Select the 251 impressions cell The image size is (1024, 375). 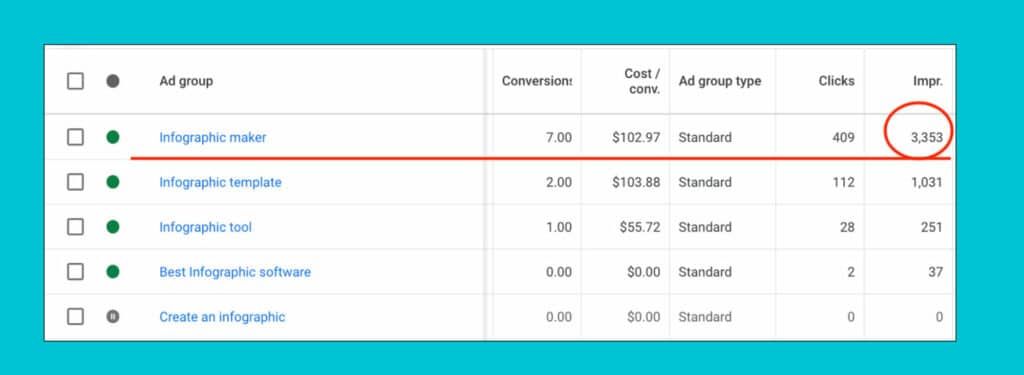(x=932, y=227)
